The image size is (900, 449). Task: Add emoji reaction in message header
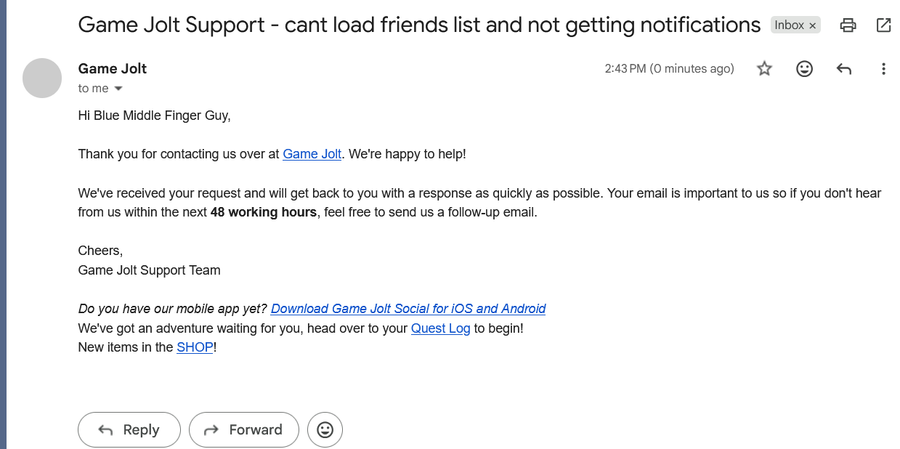point(804,69)
